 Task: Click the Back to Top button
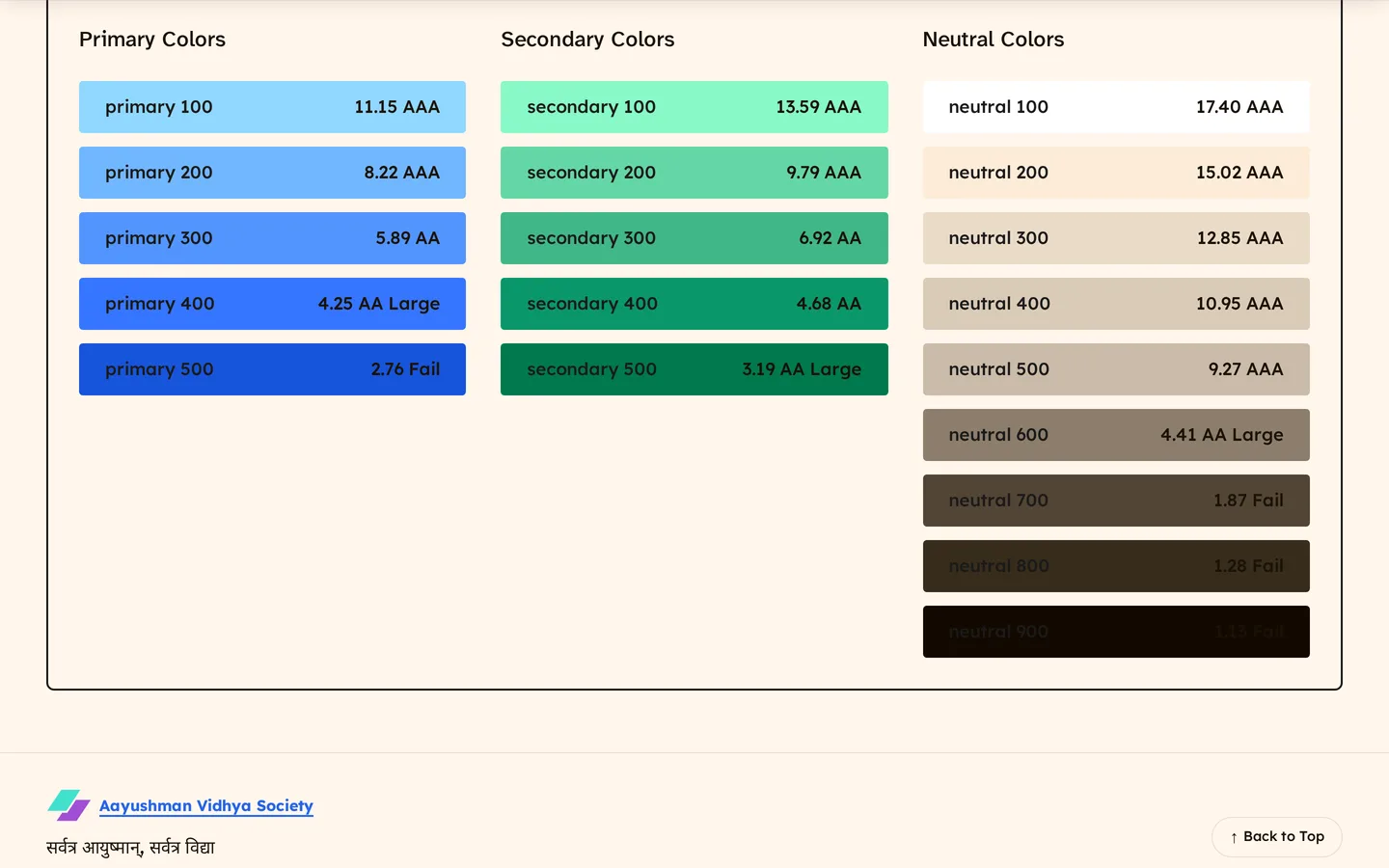pos(1276,837)
